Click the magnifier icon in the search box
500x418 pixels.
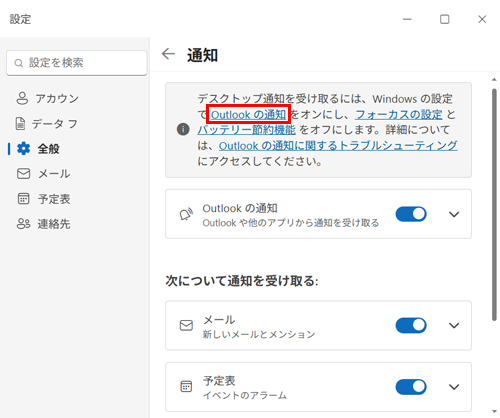(x=19, y=63)
